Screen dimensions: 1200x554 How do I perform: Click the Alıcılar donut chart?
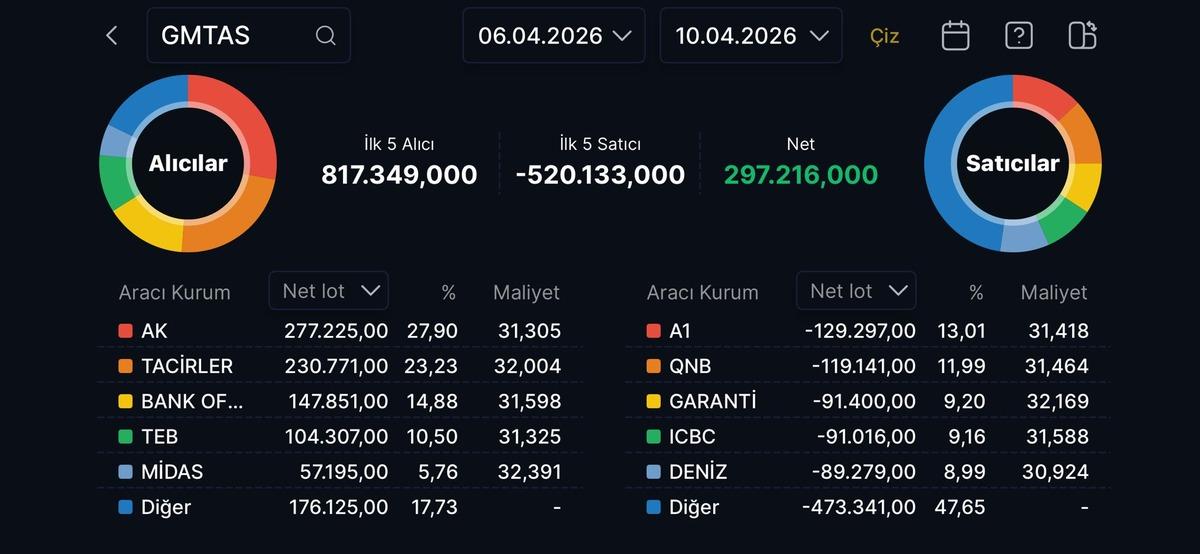coord(188,163)
